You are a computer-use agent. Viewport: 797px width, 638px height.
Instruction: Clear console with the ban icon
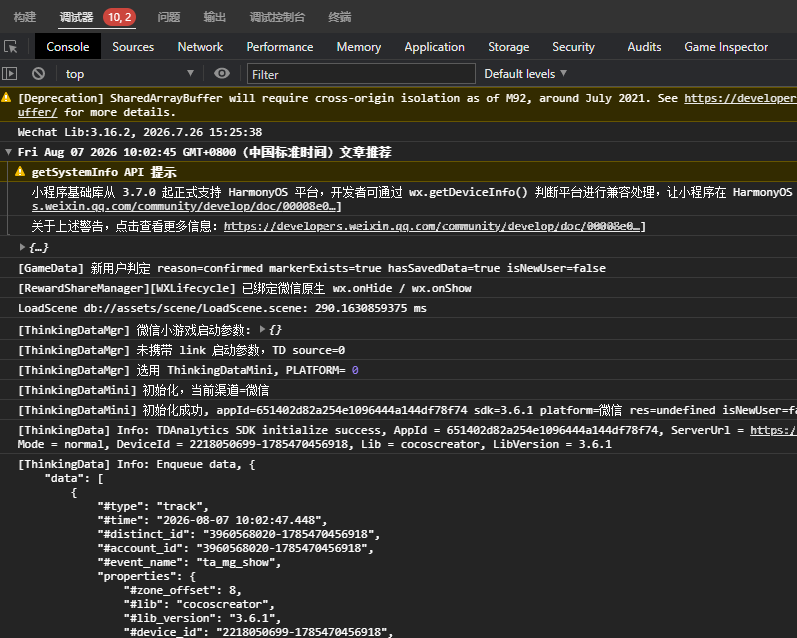[38, 74]
